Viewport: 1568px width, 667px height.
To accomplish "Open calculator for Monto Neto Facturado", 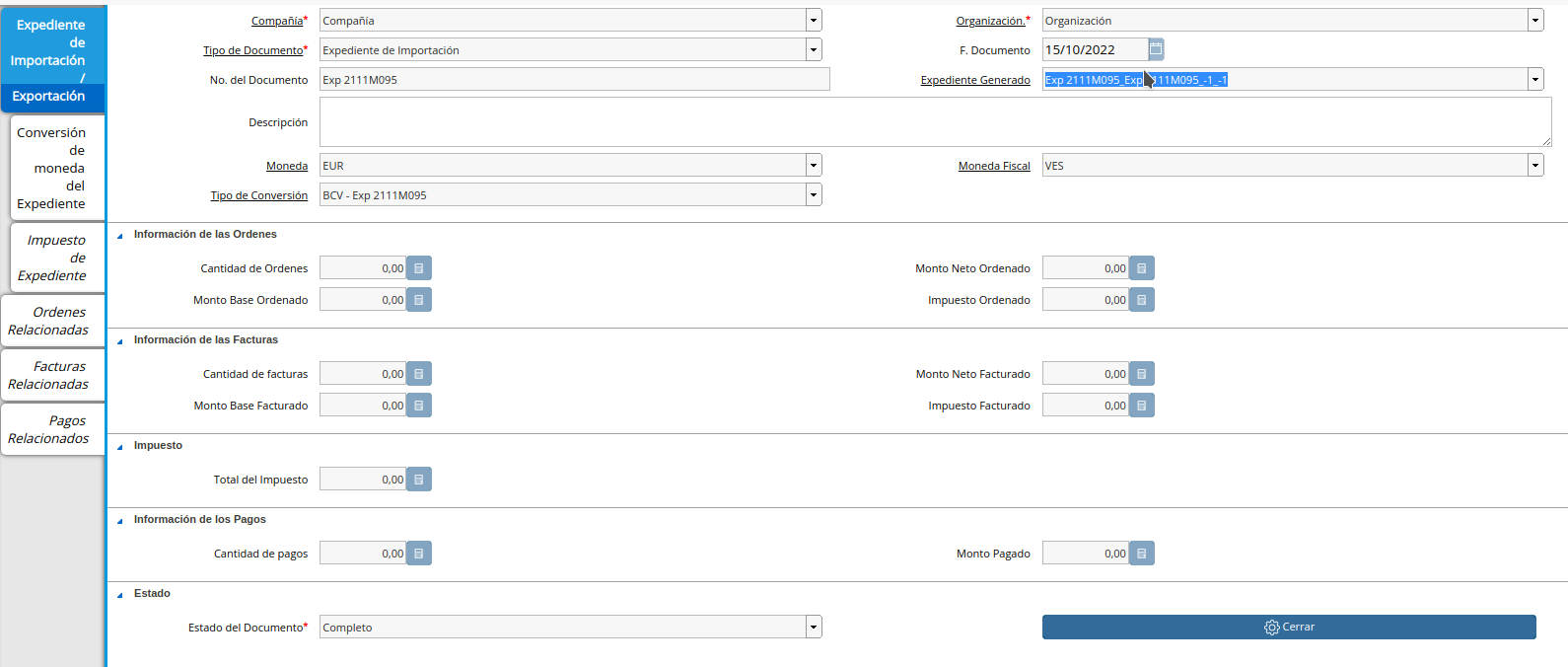I will click(1142, 374).
